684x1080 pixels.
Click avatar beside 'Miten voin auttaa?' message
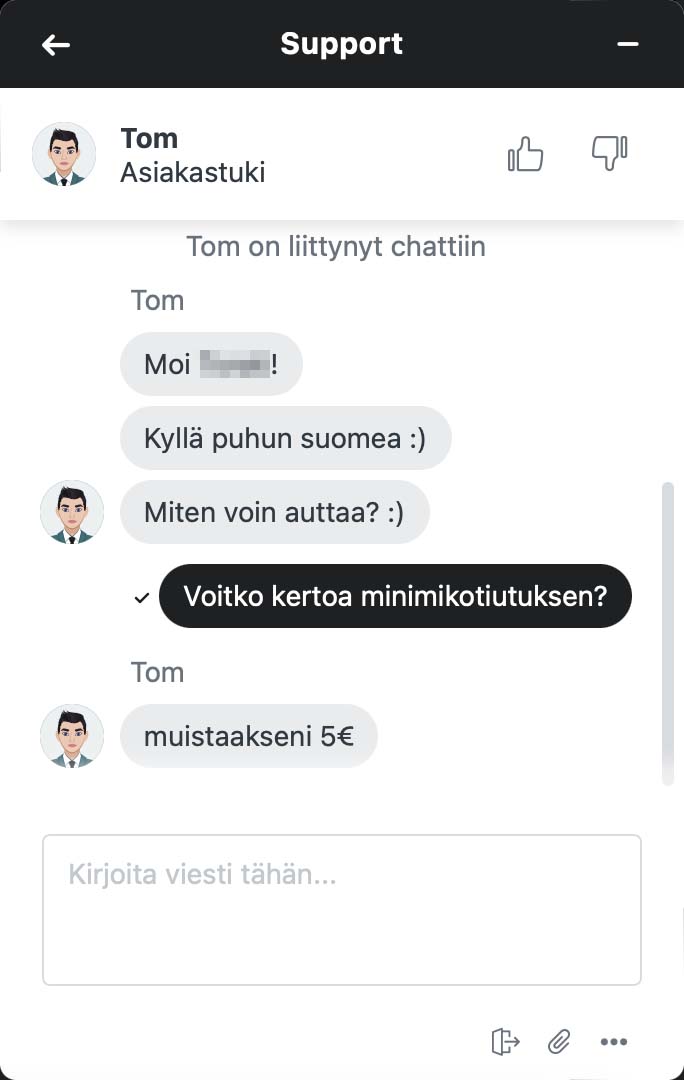(72, 512)
